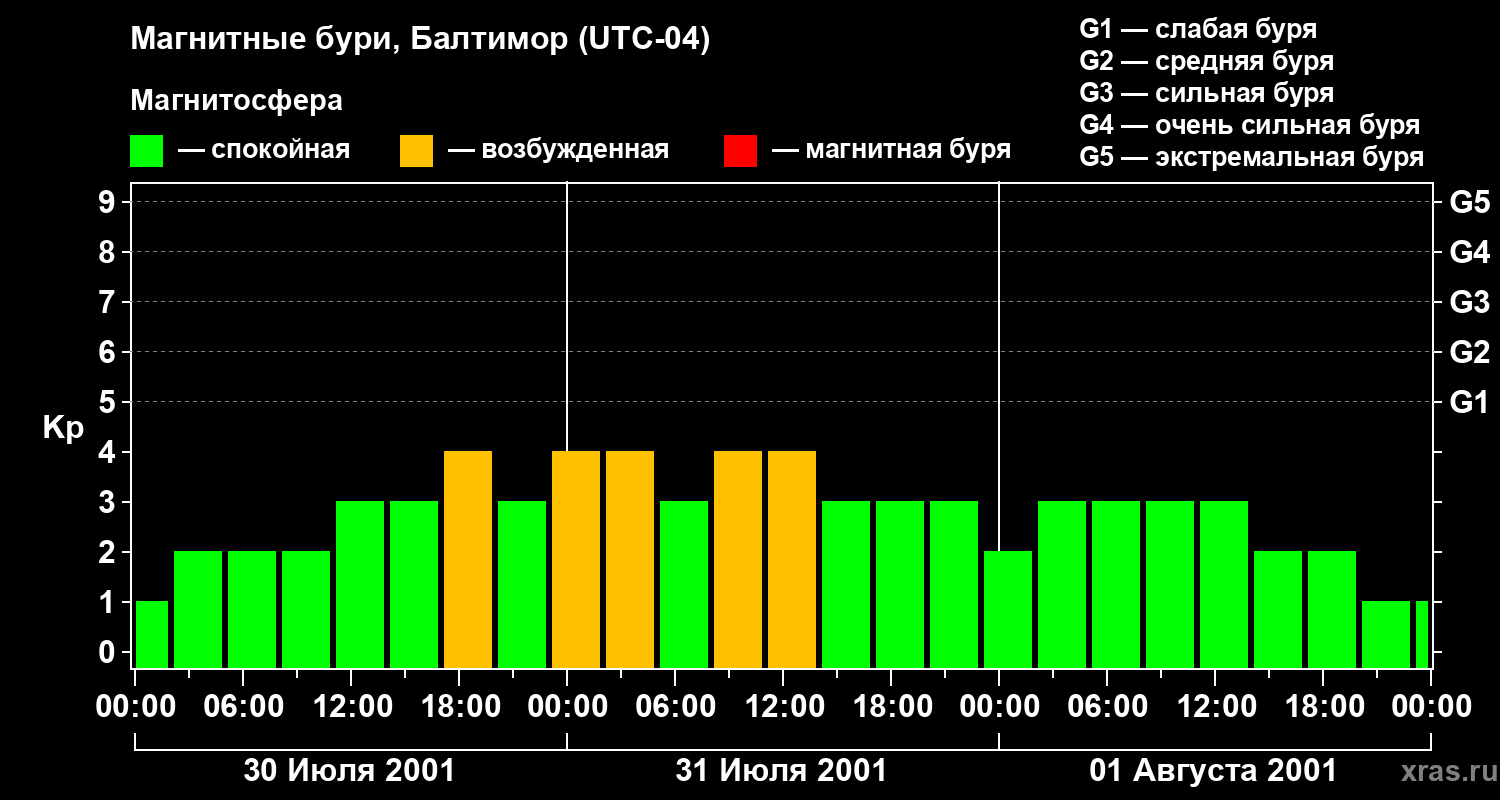This screenshot has width=1500, height=800.
Task: Click the "G5 — экстремальная буря" legend entry
Action: coord(1251,158)
